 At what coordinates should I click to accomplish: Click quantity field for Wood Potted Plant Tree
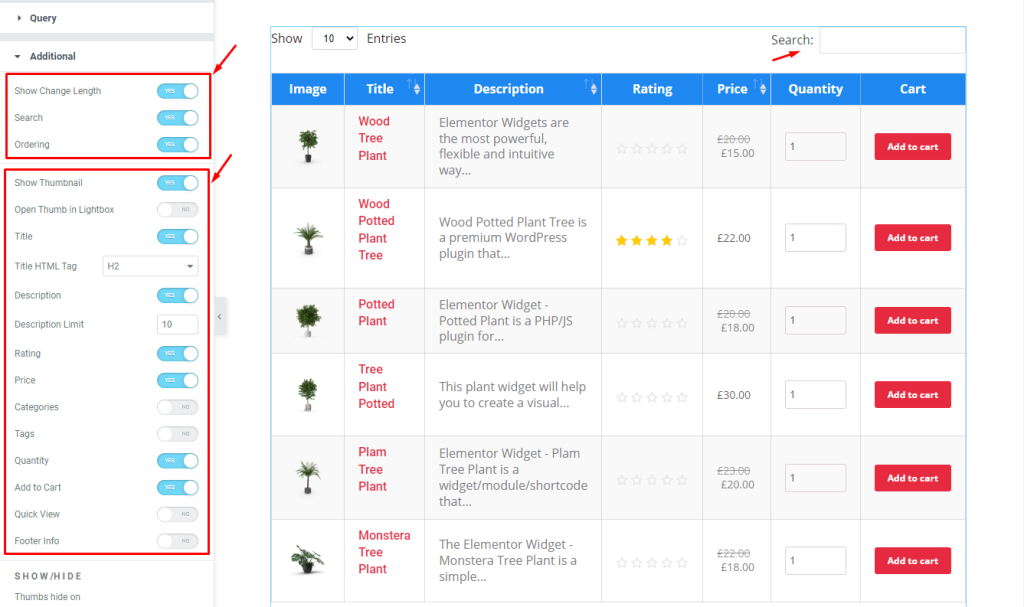815,238
